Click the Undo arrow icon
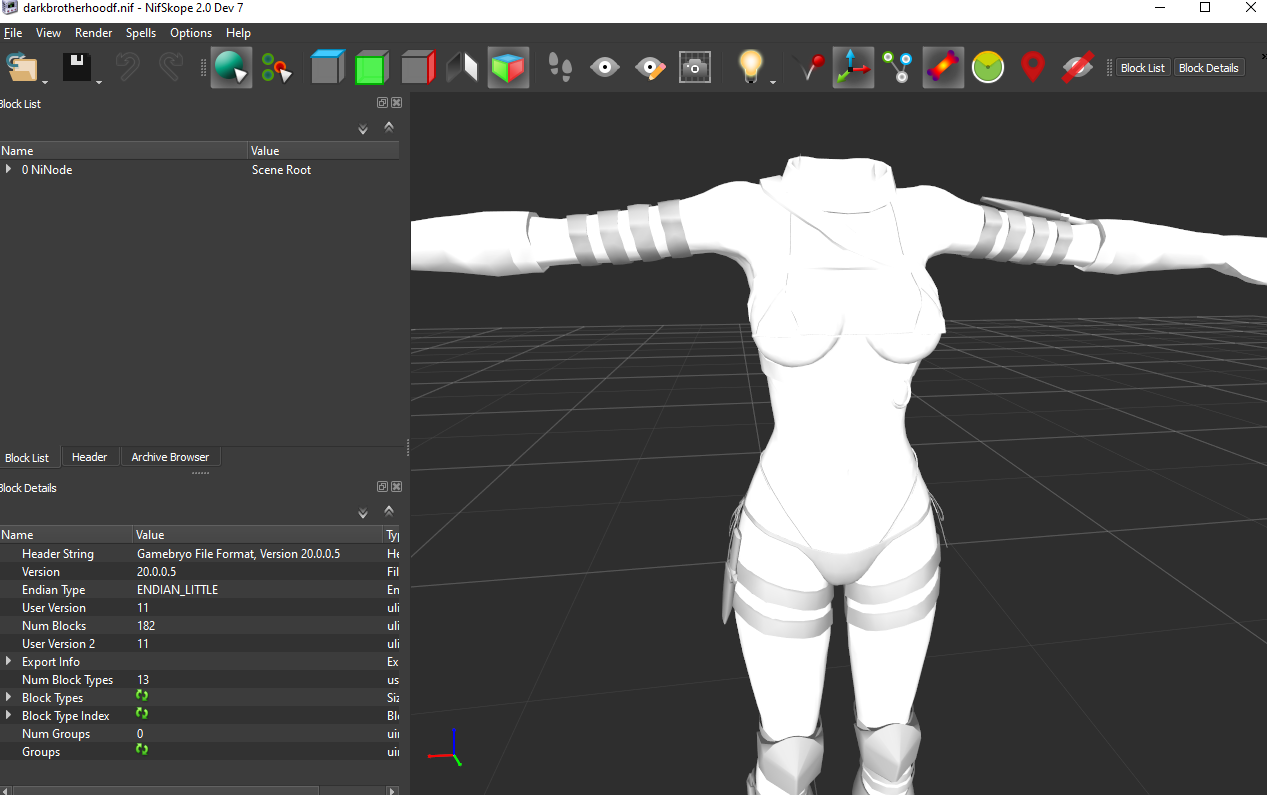The width and height of the screenshot is (1267, 795). (128, 68)
